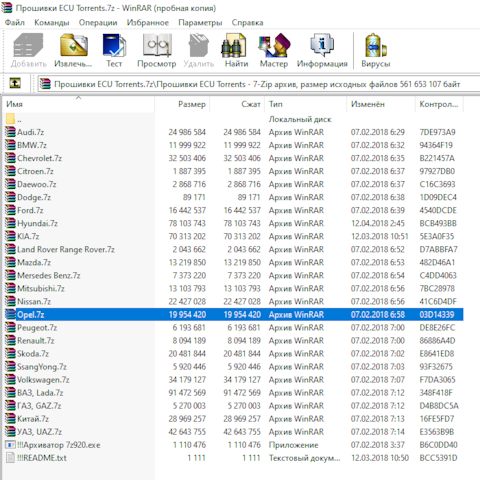Open the Команды menu
Screen dimensions: 480x480
pyautogui.click(x=52, y=23)
